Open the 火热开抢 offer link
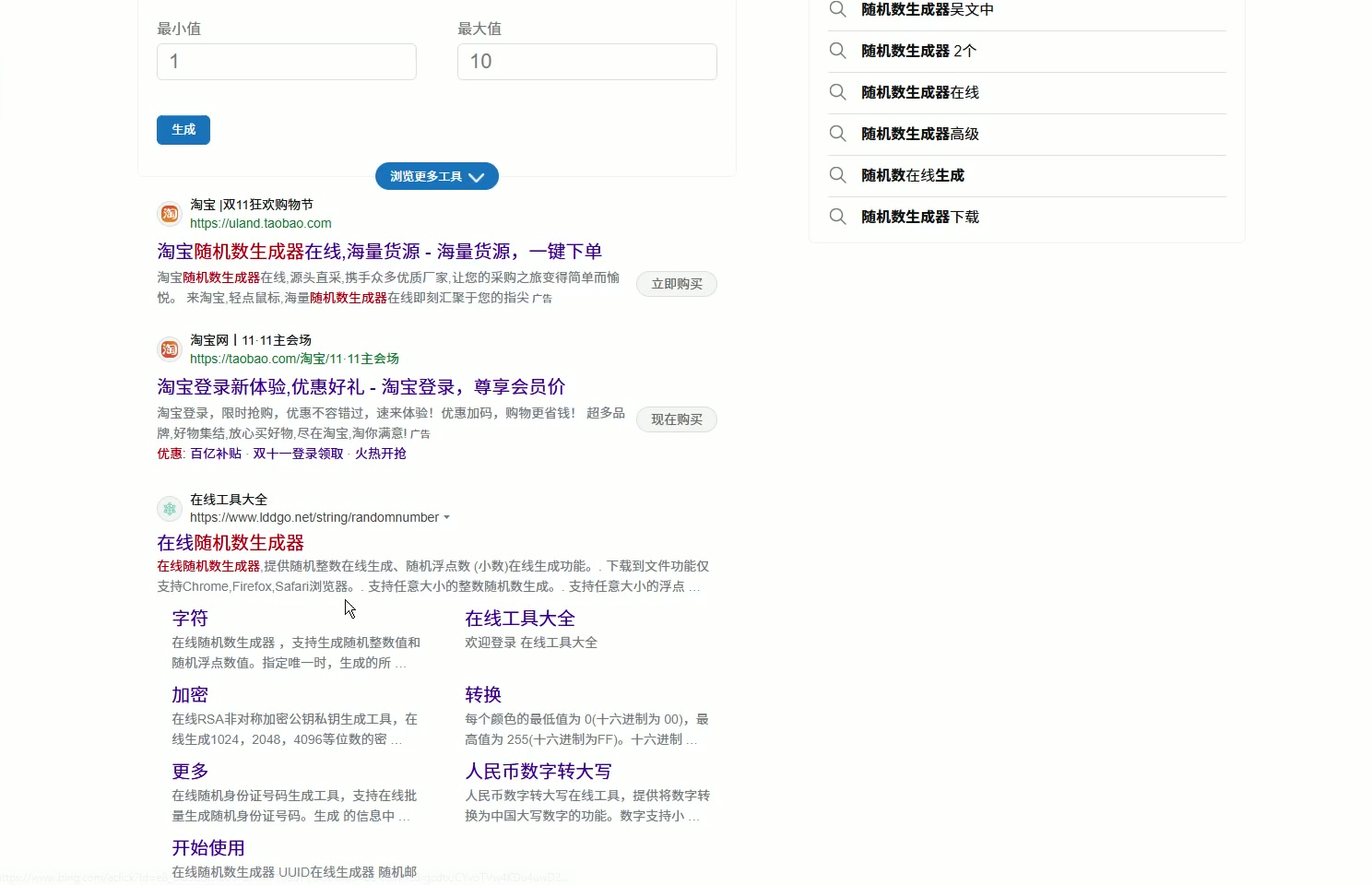 (381, 454)
